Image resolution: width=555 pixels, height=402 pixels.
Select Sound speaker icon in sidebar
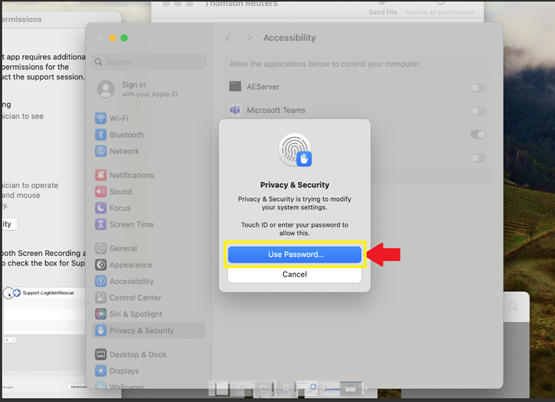(x=101, y=191)
